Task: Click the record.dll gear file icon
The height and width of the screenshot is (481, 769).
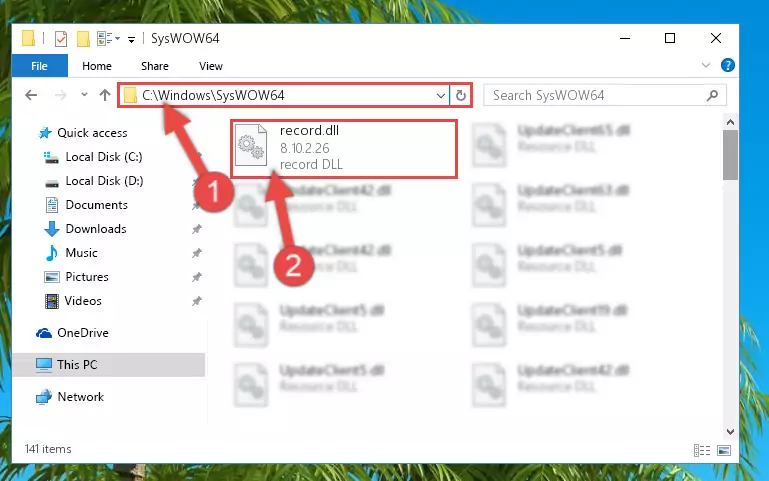Action: (251, 145)
